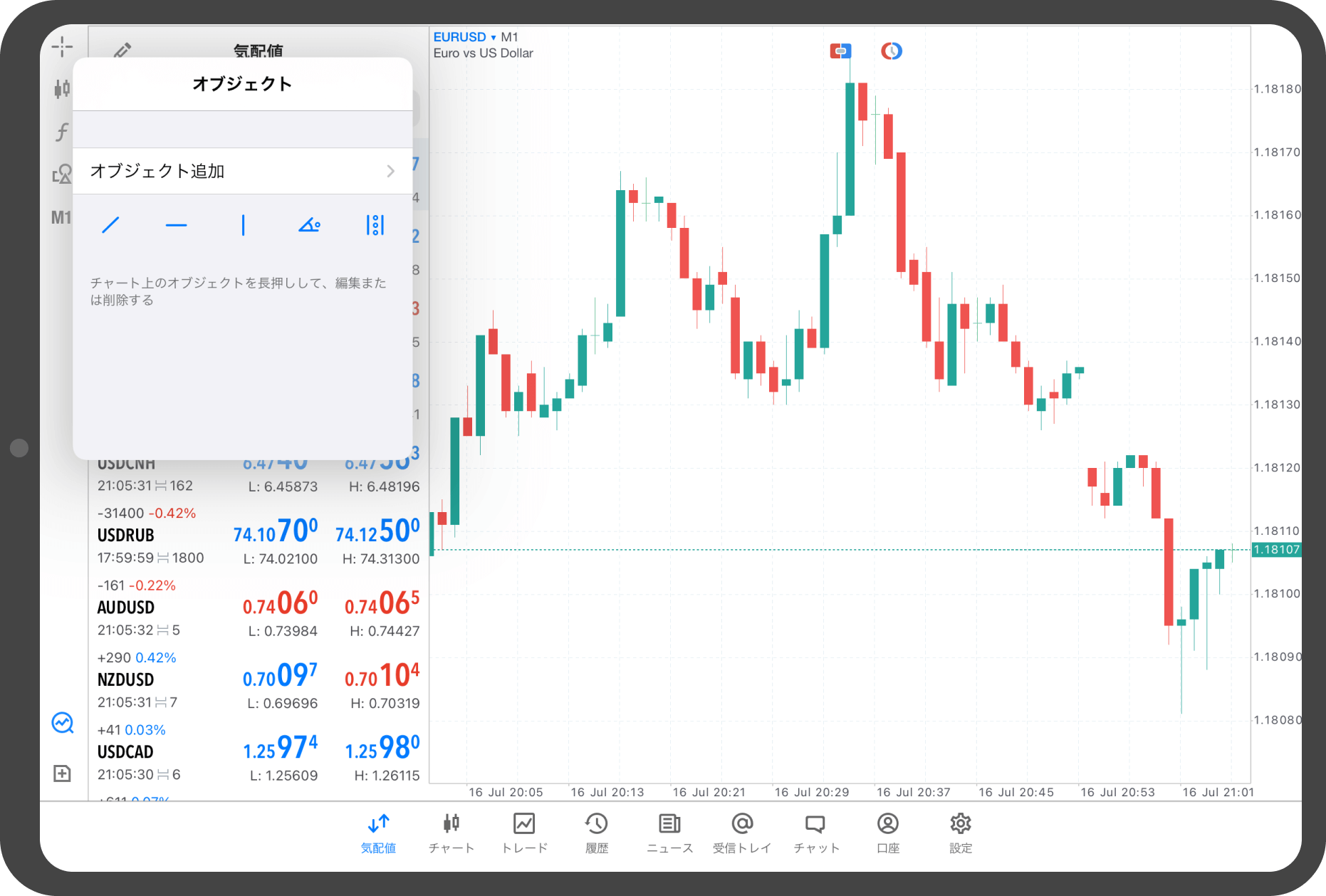Screen dimensions: 1326x896
Task: Select the trendline by angle tool
Action: [x=309, y=225]
